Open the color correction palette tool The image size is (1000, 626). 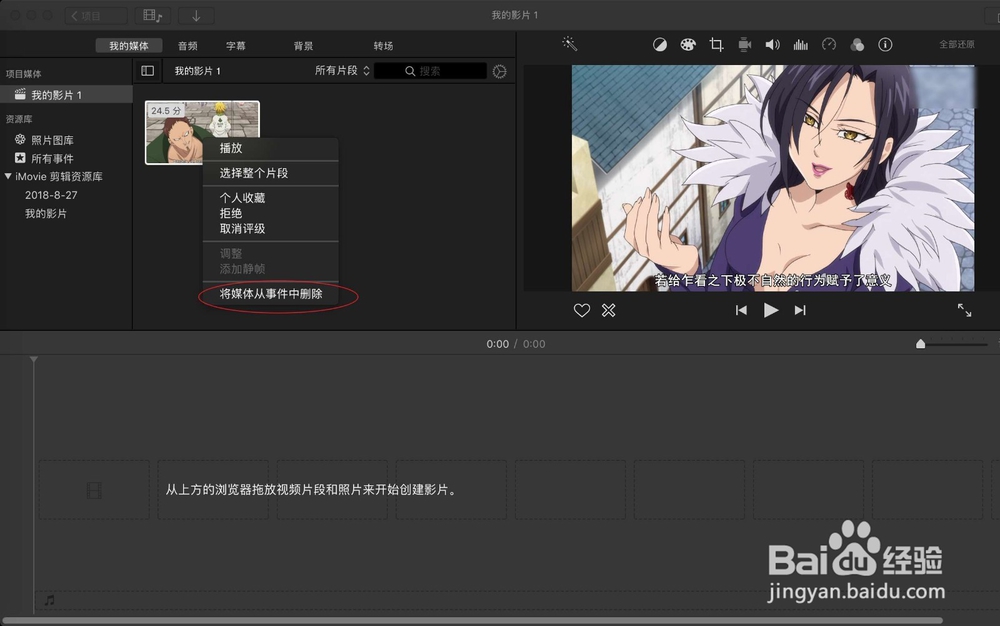[x=688, y=45]
